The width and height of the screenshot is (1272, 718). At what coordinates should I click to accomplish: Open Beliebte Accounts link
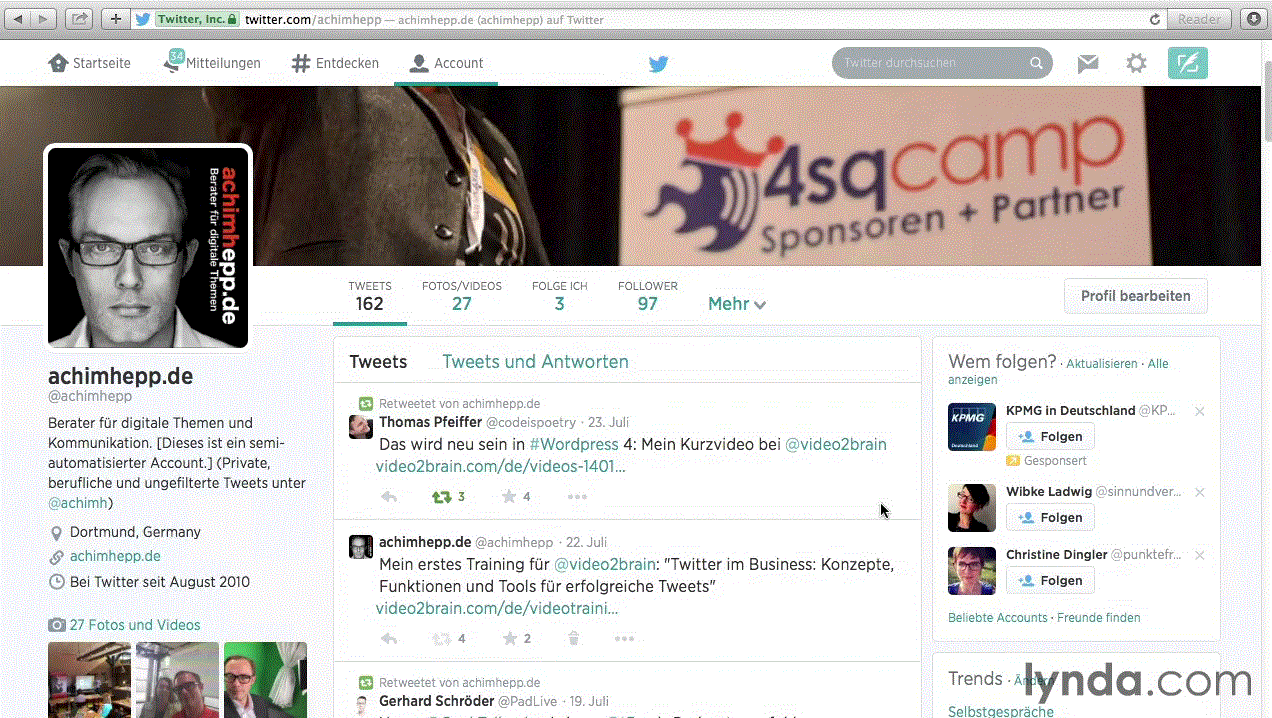point(998,618)
